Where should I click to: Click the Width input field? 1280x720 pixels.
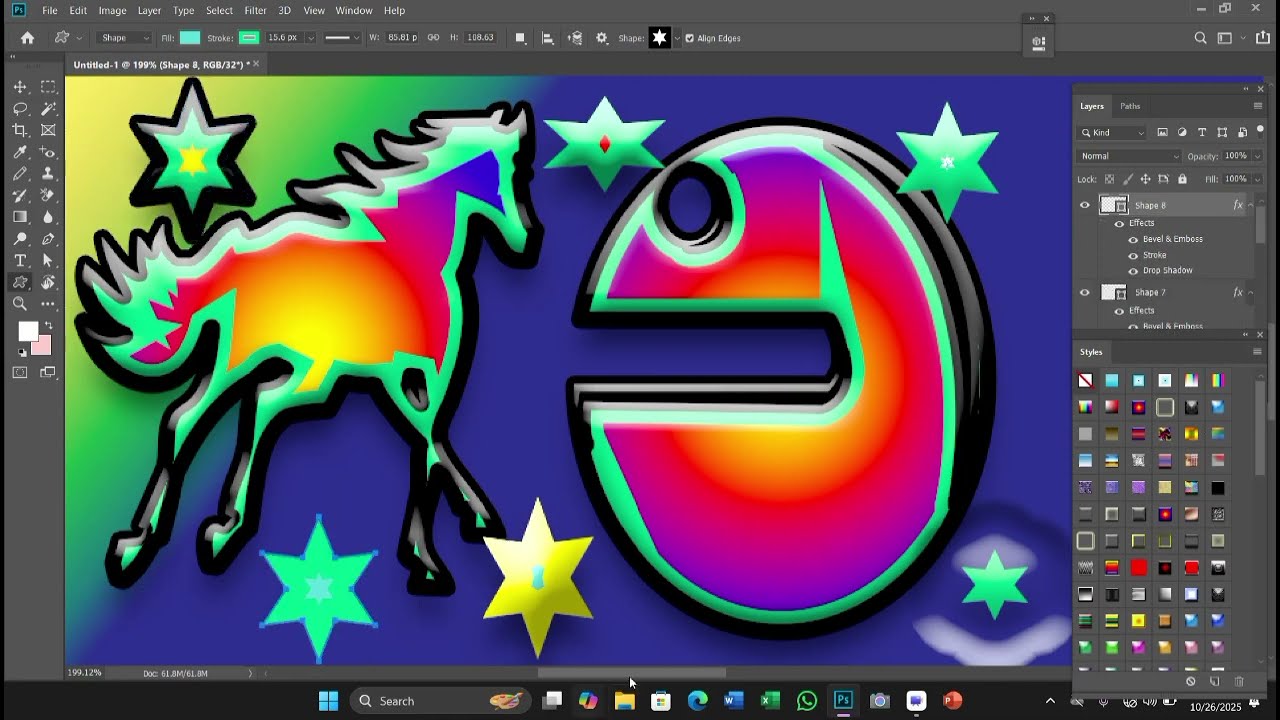[x=402, y=38]
